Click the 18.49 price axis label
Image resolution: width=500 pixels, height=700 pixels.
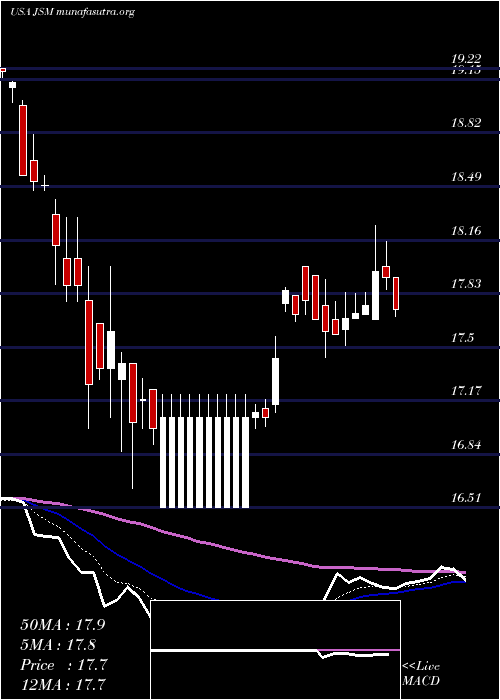[x=466, y=176]
